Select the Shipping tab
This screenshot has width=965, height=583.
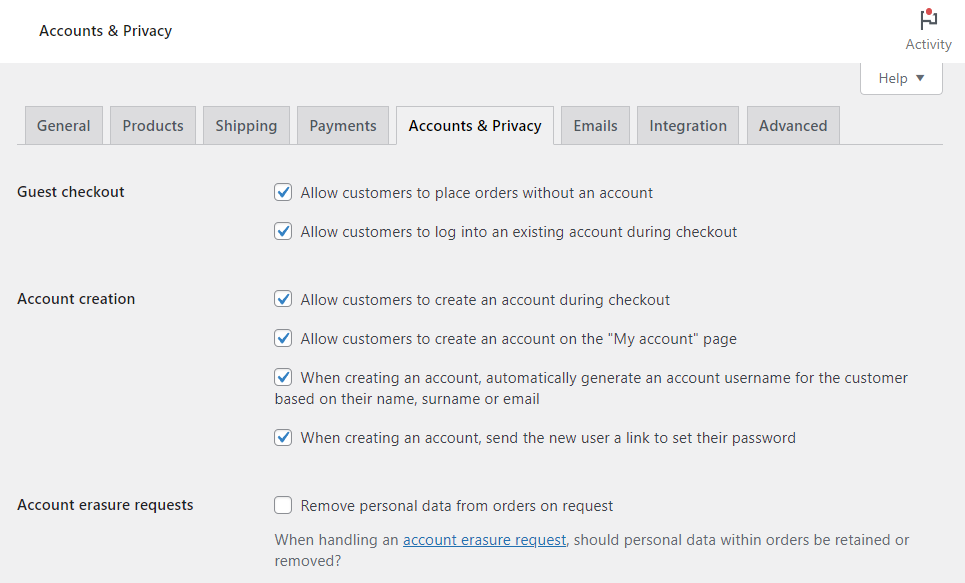tap(246, 125)
